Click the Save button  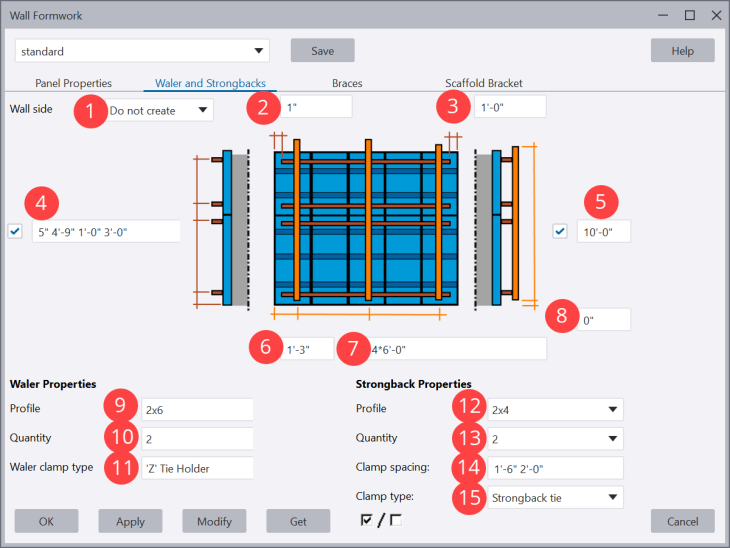click(x=323, y=51)
